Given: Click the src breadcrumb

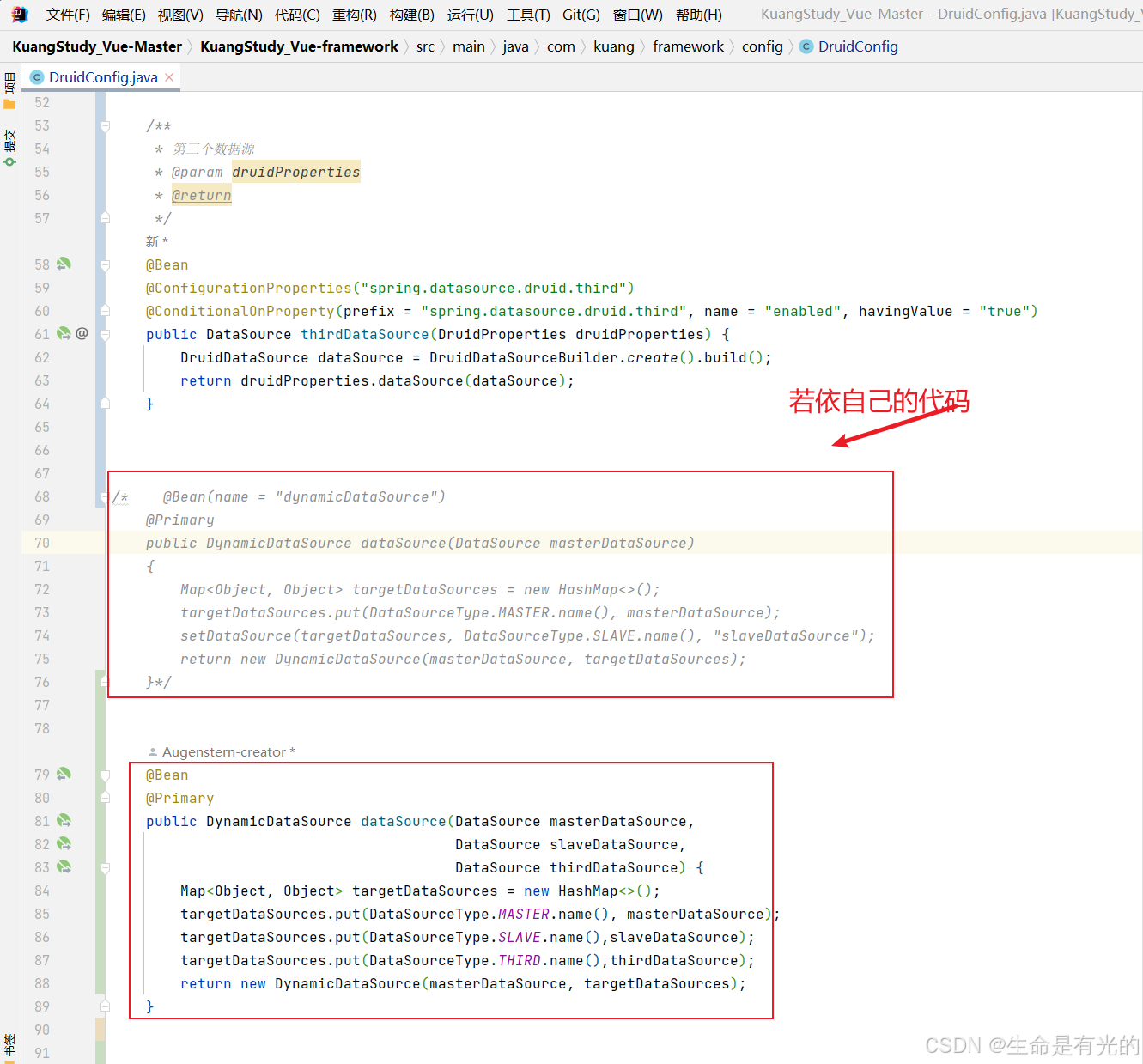Looking at the screenshot, I should coord(425,46).
